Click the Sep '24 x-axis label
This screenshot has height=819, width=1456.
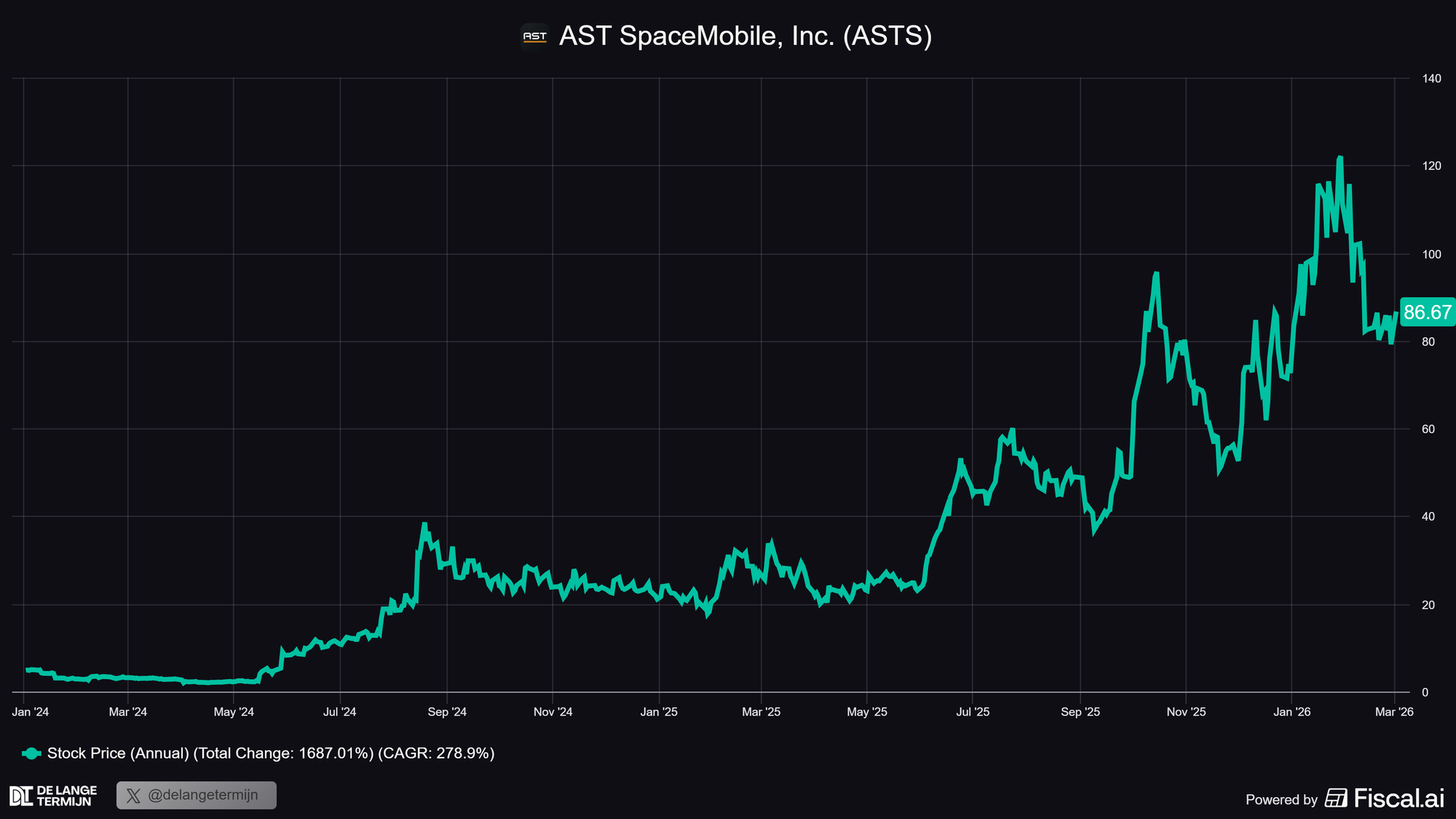coord(447,712)
